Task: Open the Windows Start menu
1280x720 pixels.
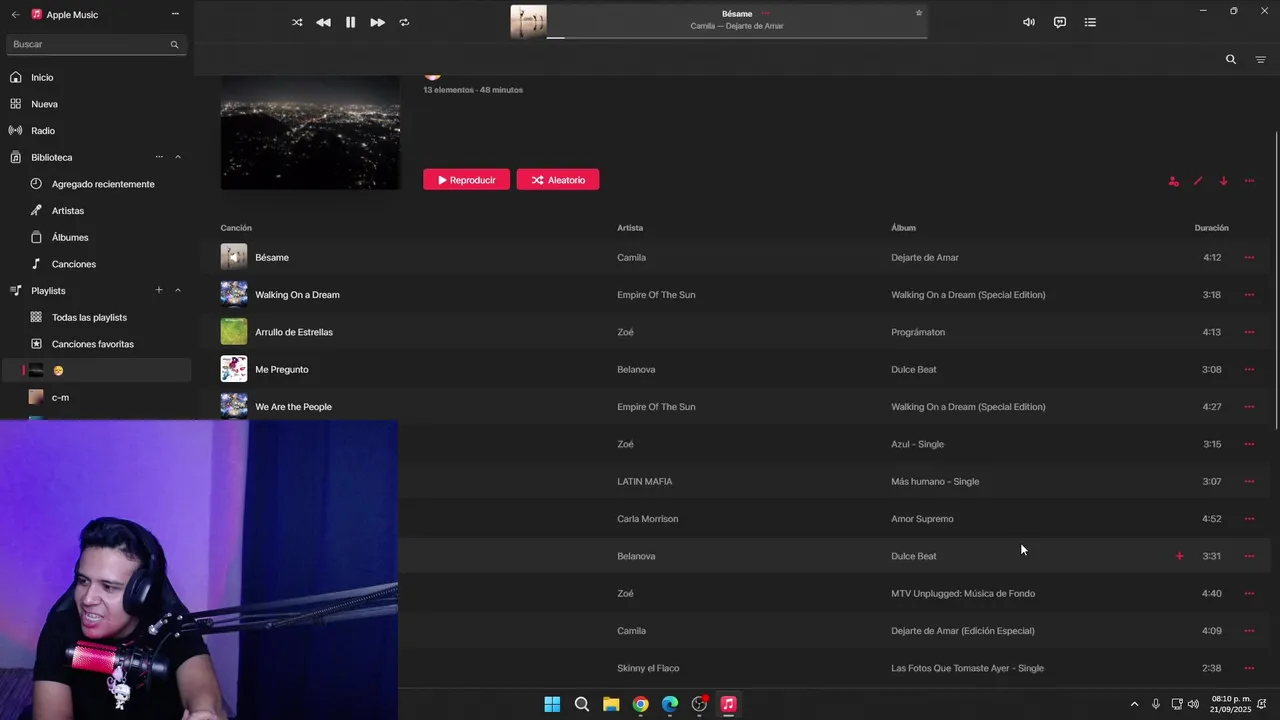Action: click(x=552, y=704)
